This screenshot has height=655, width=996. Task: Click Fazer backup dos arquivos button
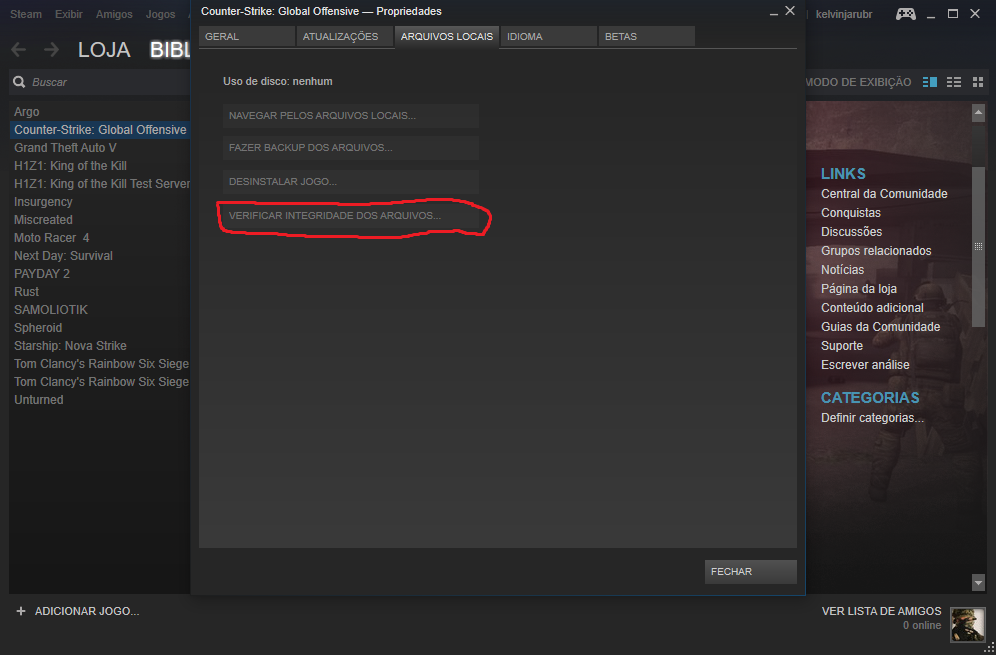click(x=351, y=148)
